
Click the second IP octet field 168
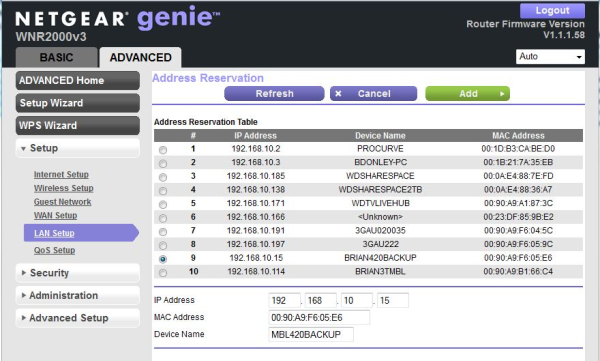coord(321,301)
